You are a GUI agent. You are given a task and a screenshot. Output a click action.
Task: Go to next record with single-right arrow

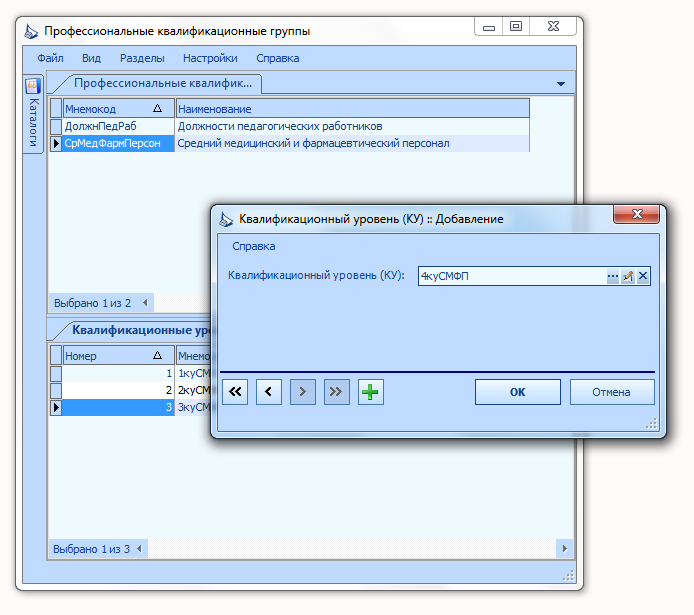click(303, 392)
